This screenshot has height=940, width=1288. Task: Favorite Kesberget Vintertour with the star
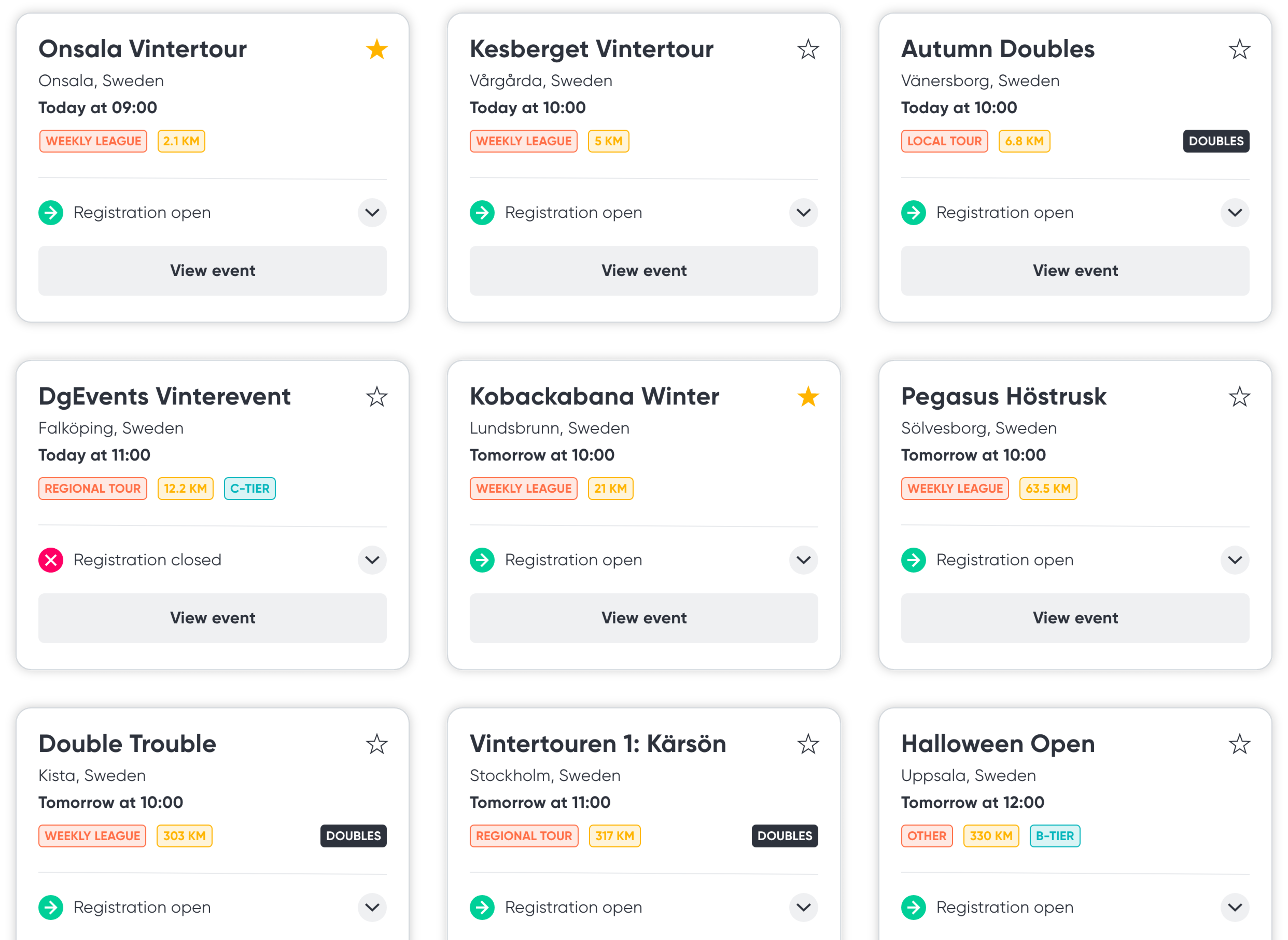point(808,49)
